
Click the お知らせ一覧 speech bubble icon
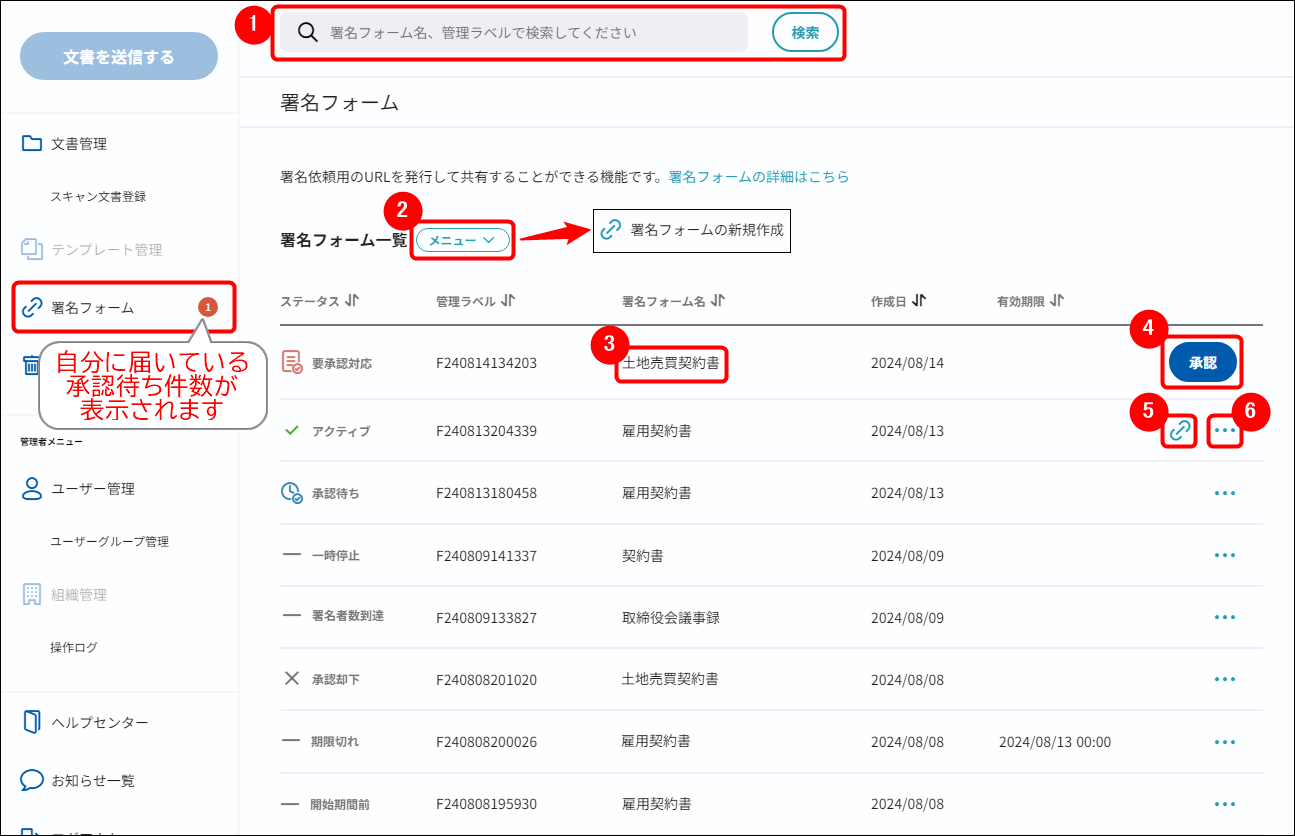[31, 780]
